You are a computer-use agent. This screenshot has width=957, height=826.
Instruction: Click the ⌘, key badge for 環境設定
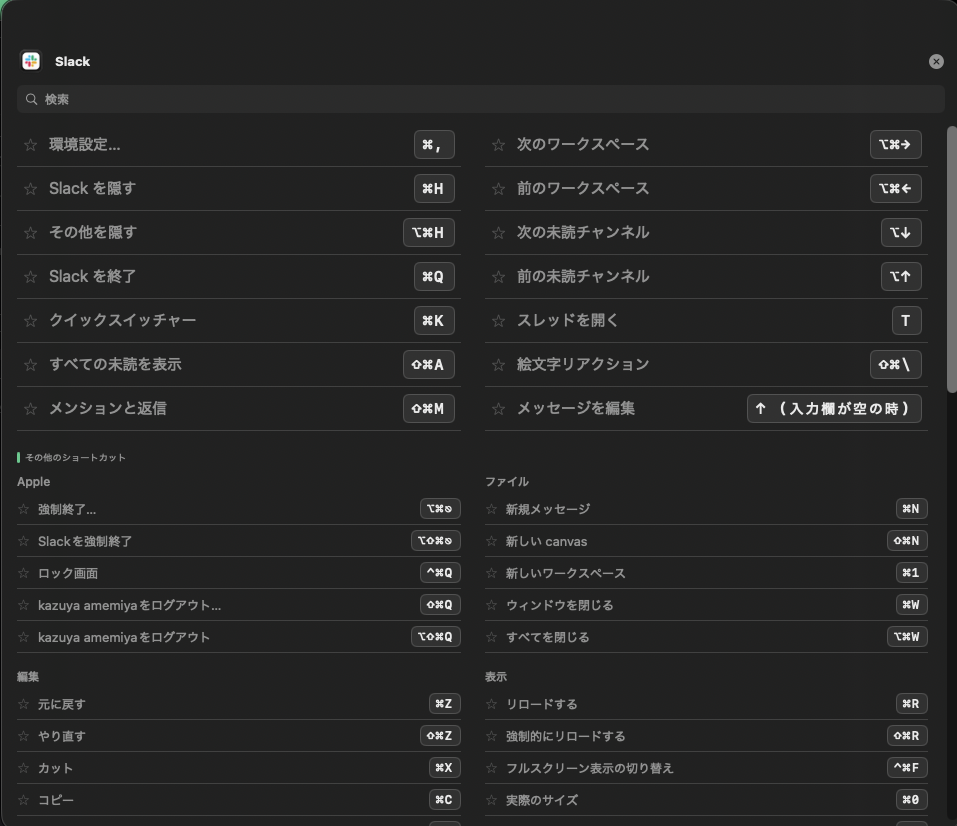pyautogui.click(x=434, y=145)
